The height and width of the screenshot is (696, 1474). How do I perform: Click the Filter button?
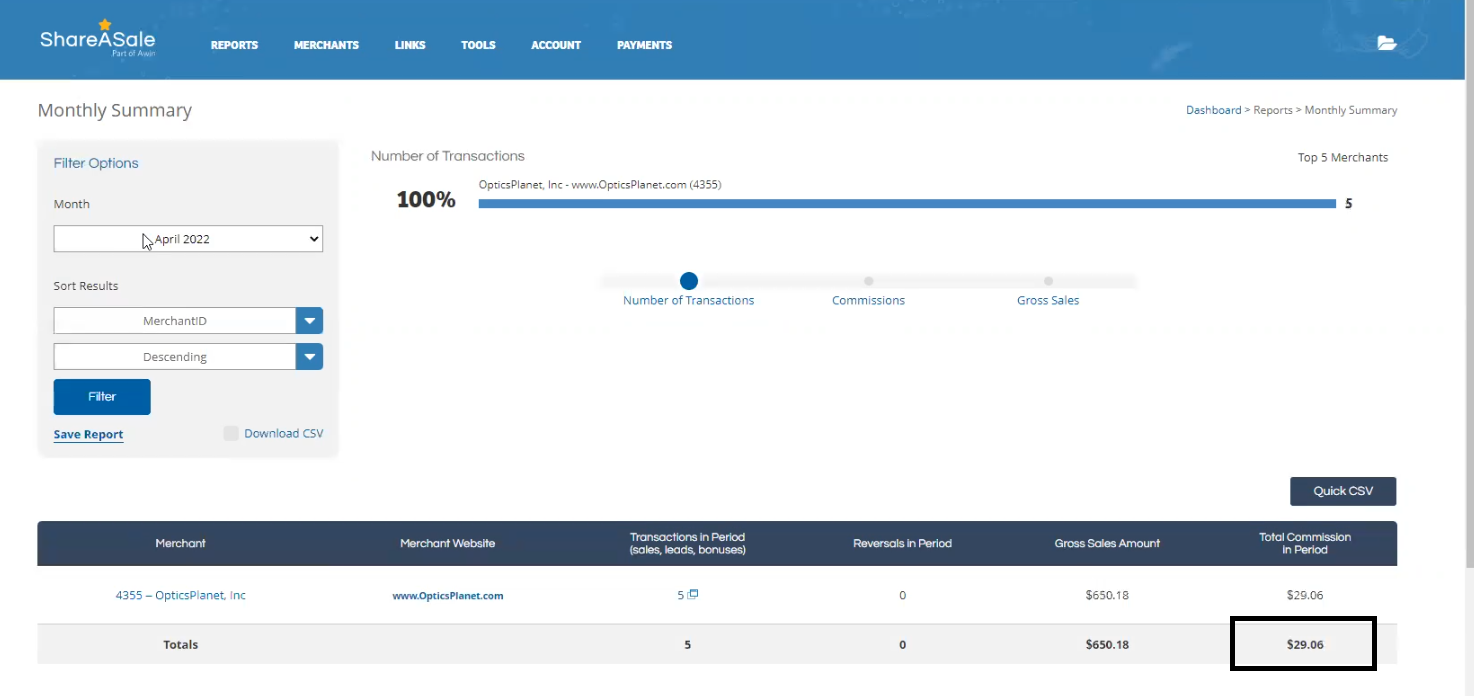pos(102,397)
